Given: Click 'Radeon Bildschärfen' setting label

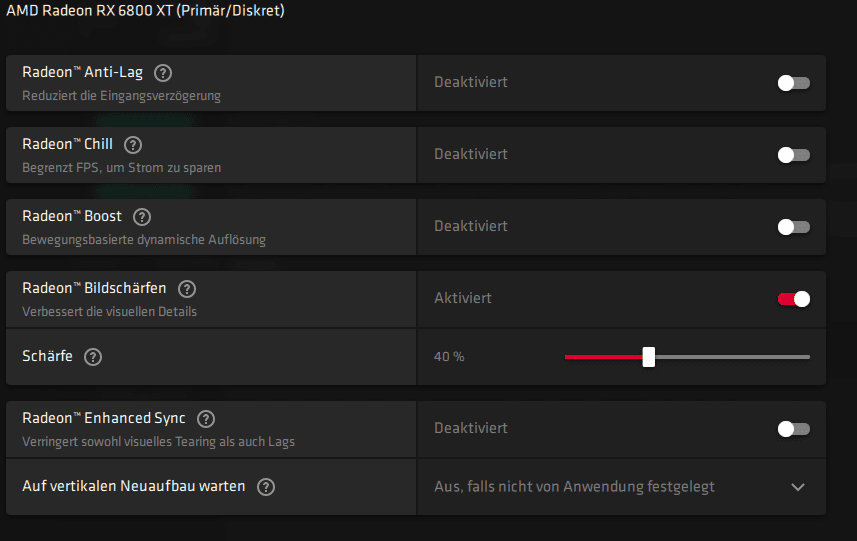Looking at the screenshot, I should click(94, 288).
